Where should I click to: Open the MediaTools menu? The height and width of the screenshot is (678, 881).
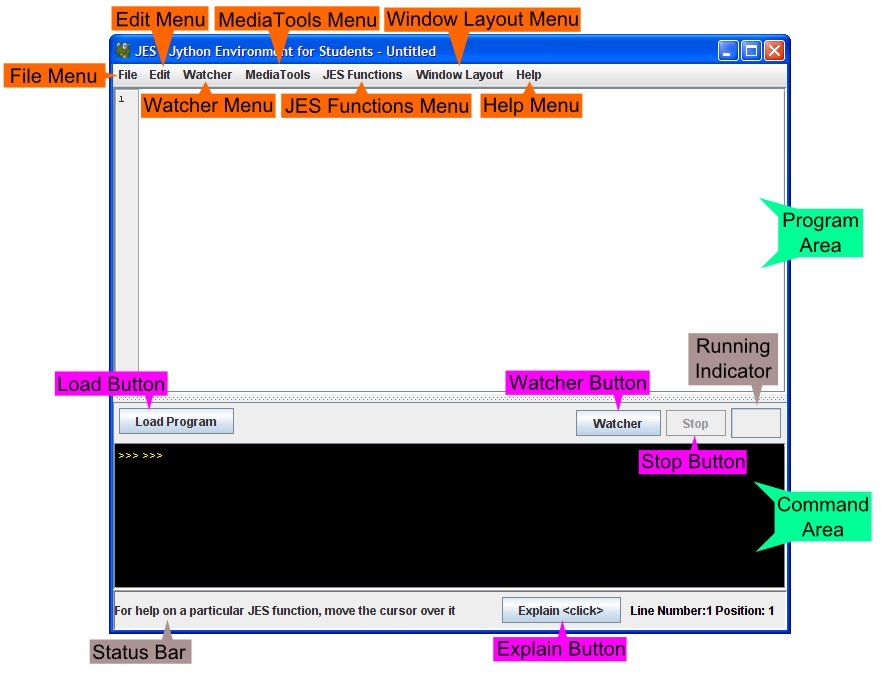pyautogui.click(x=277, y=75)
